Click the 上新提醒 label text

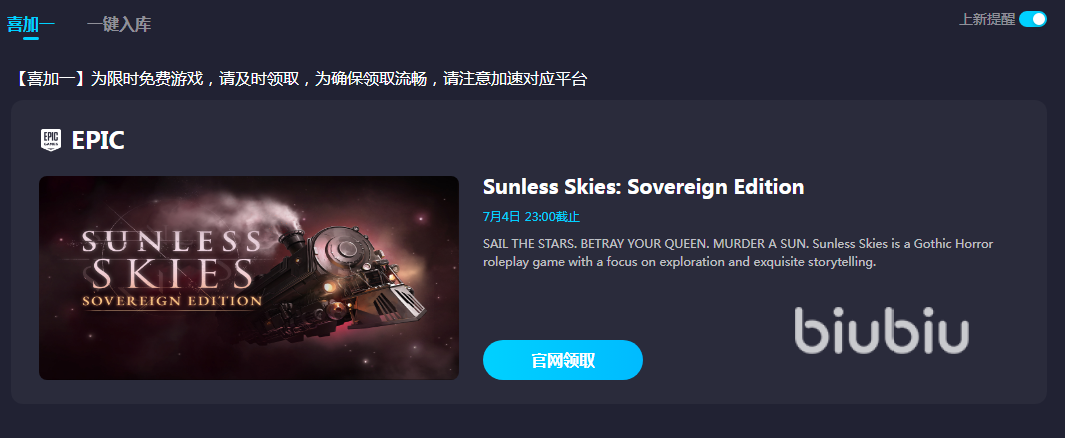(986, 20)
